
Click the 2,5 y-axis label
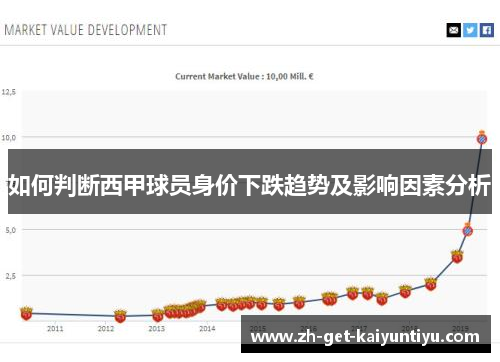click(x=11, y=276)
